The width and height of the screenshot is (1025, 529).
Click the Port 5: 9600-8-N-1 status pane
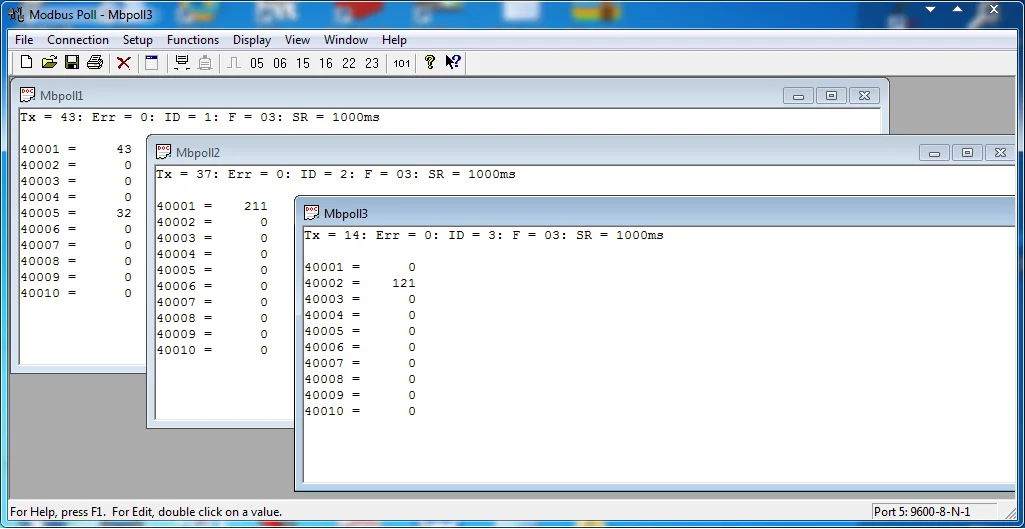coord(935,512)
